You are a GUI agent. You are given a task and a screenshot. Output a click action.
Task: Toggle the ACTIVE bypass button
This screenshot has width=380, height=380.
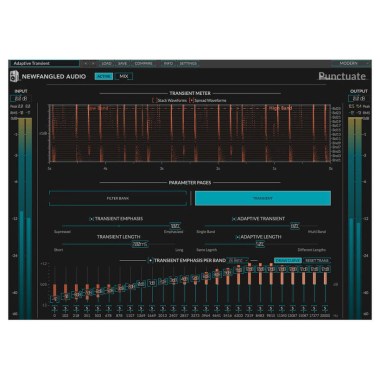[x=104, y=76]
